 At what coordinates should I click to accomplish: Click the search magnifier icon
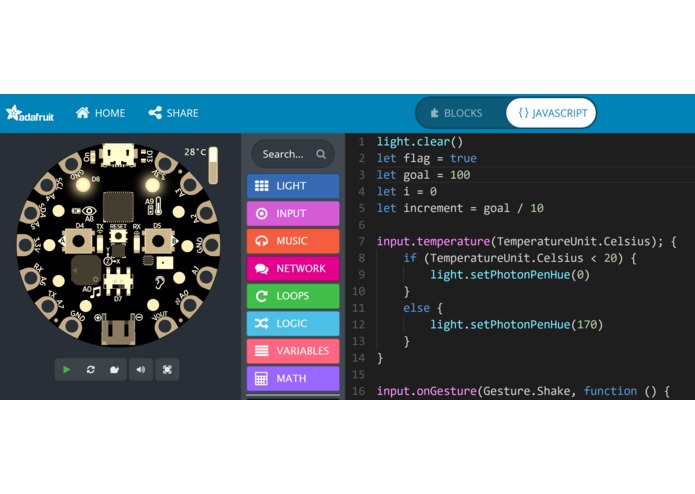coord(321,154)
